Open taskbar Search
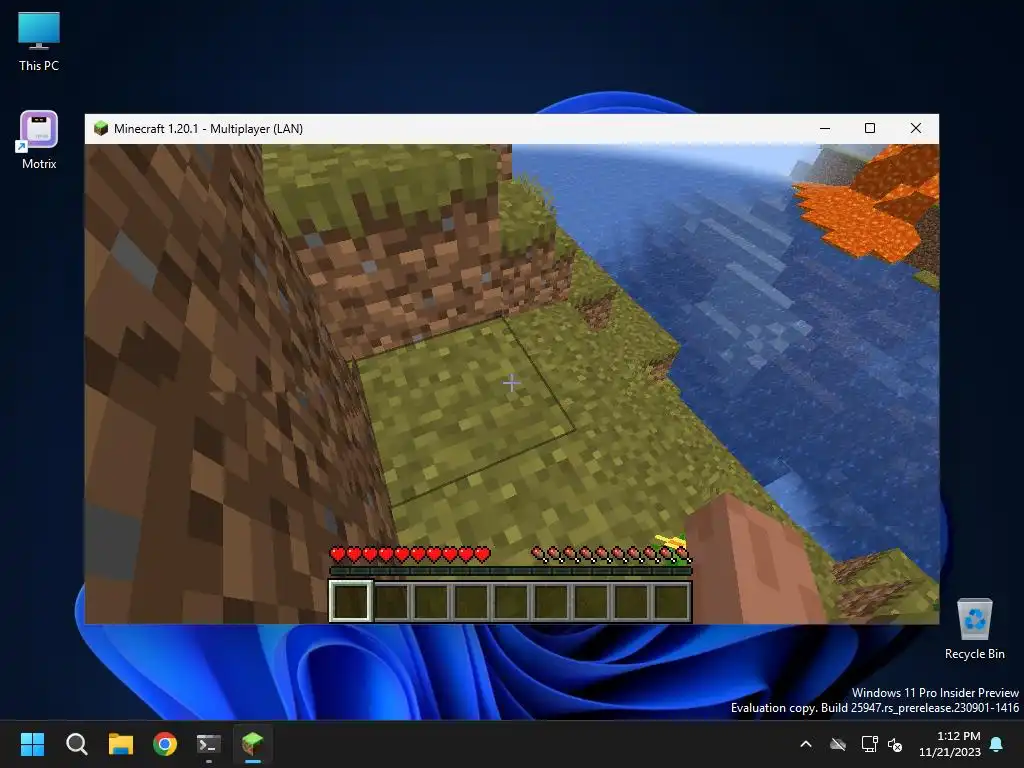1024x768 pixels. 76,744
